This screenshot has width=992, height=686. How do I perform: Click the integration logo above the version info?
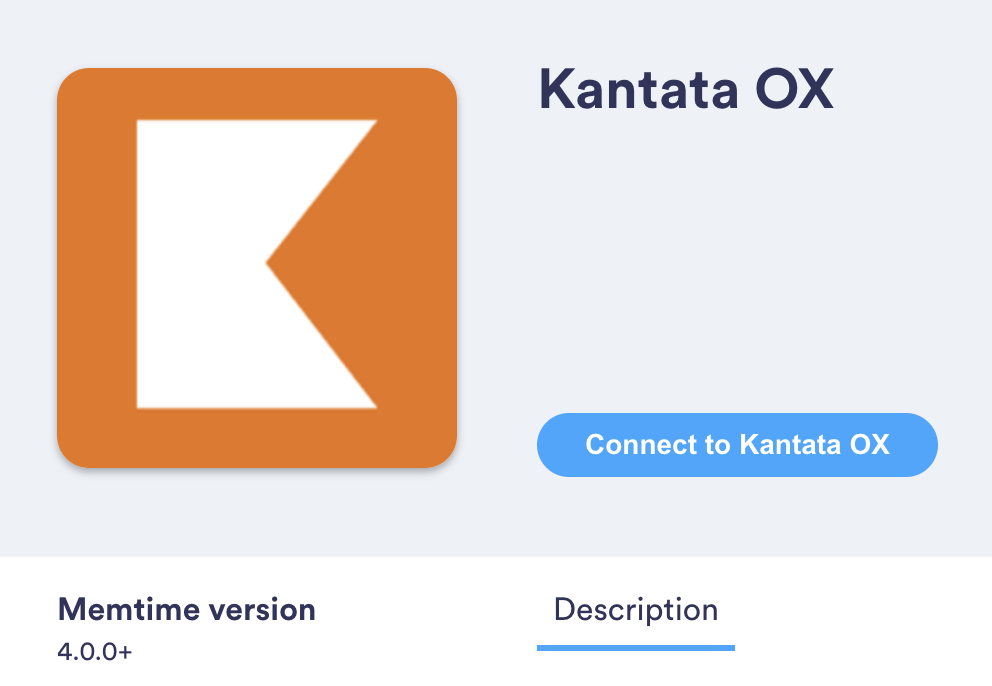click(x=258, y=267)
